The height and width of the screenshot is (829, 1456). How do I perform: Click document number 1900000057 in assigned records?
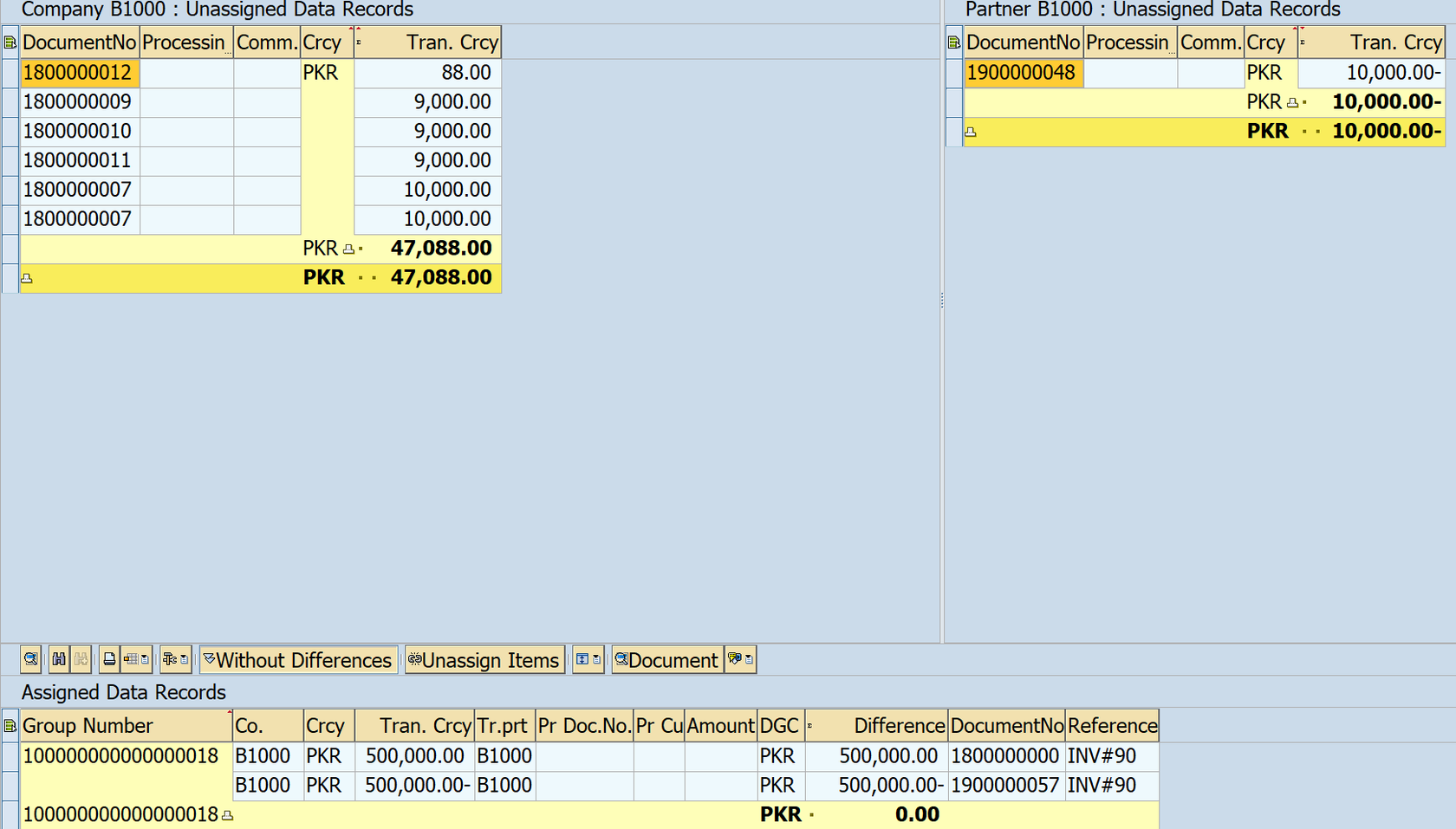click(x=1006, y=786)
